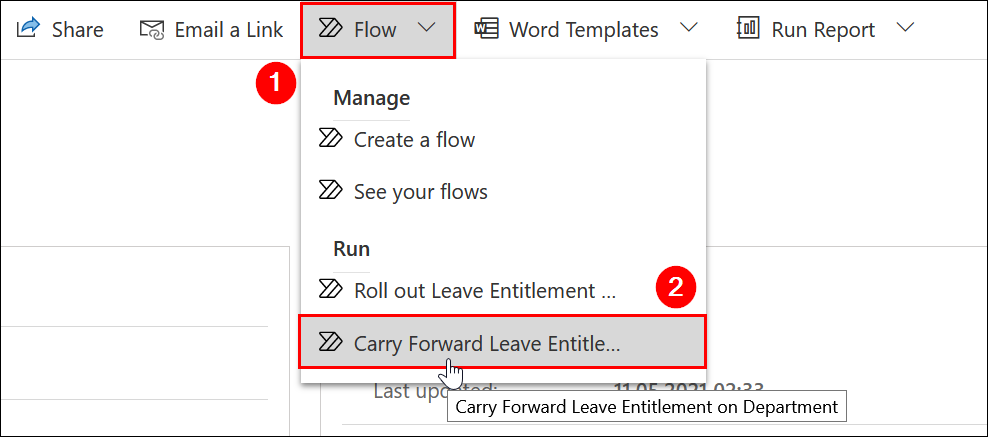This screenshot has width=988, height=437.
Task: Click the Share arrow icon
Action: click(27, 29)
